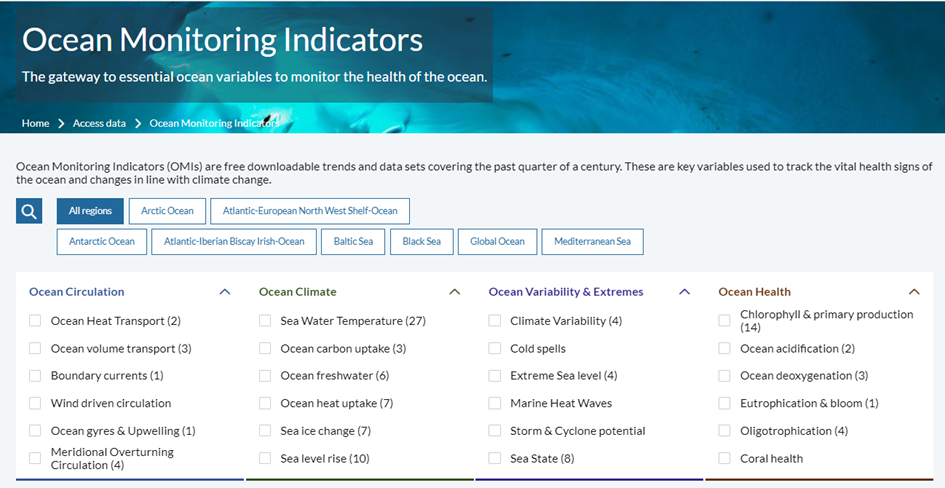Click the Antarctic Ocean region button
The width and height of the screenshot is (945, 488).
102,241
